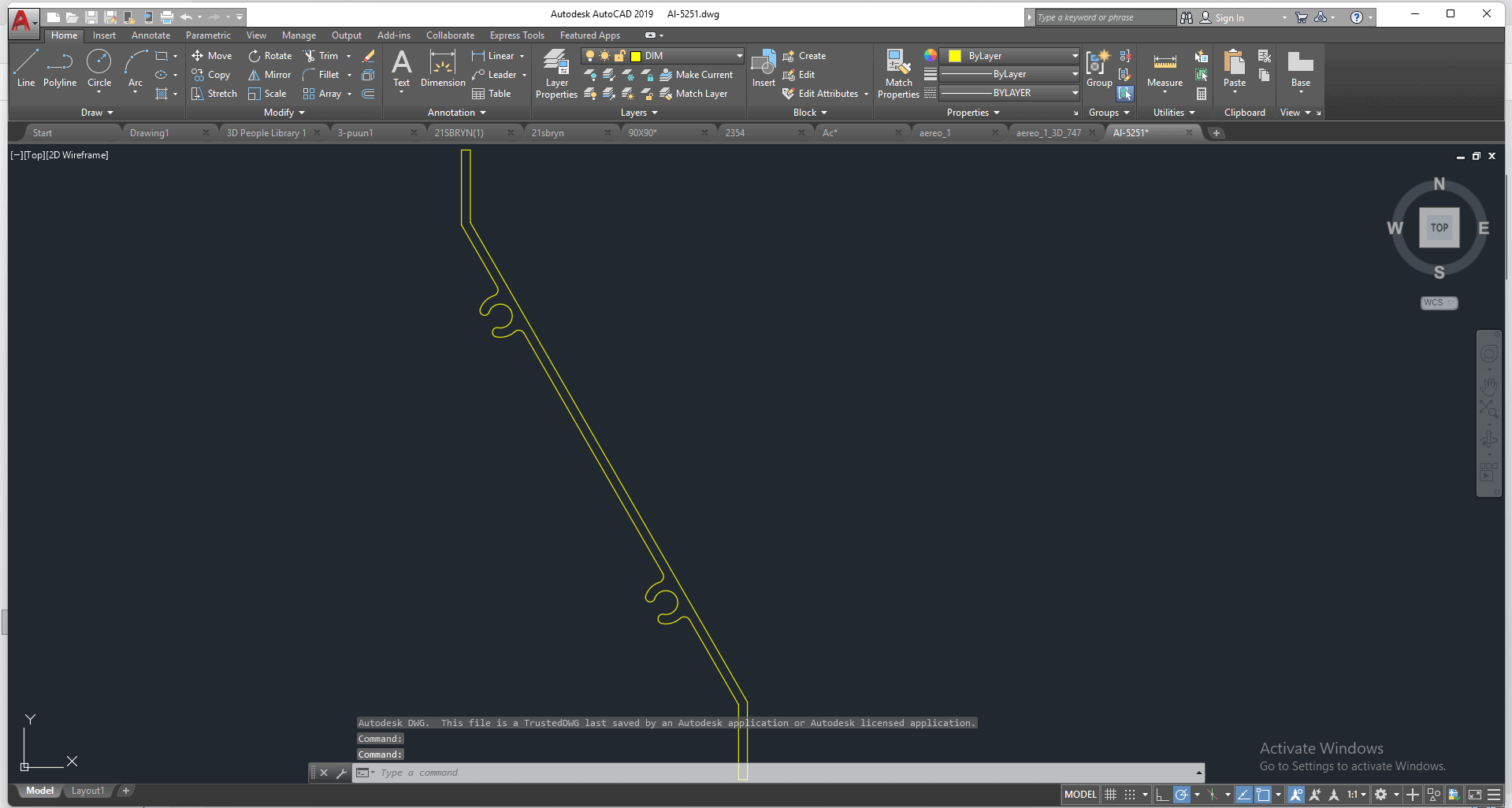The height and width of the screenshot is (808, 1512).
Task: Toggle the drawing grid display in status bar
Action: [1110, 795]
